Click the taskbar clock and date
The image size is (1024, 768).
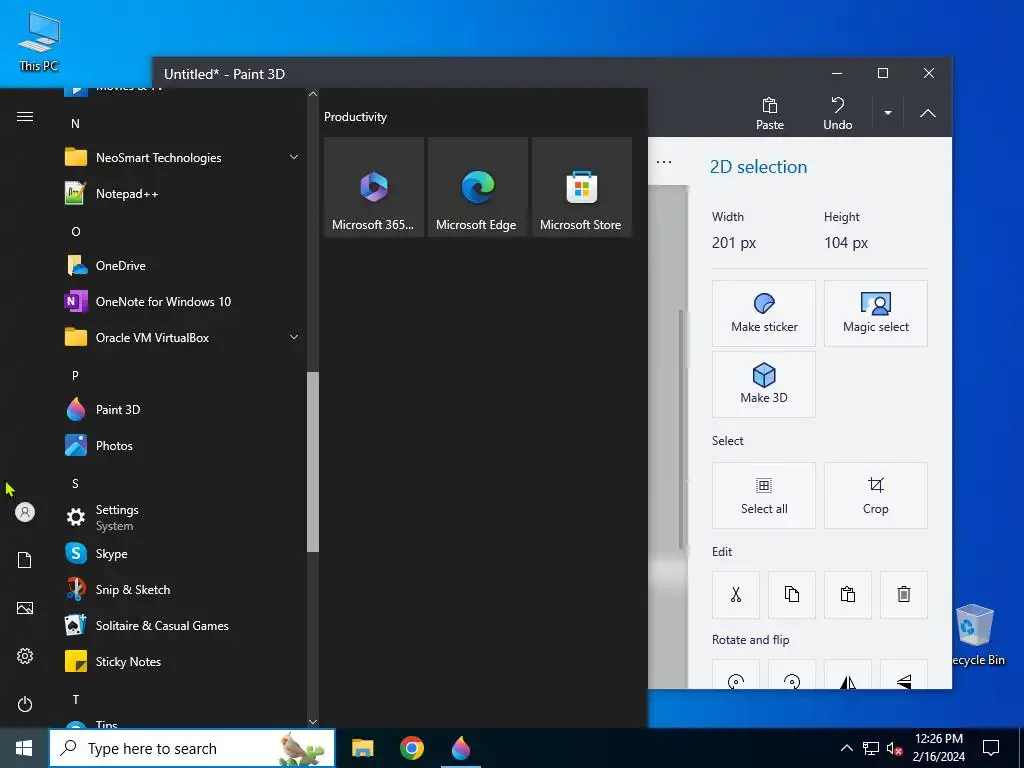point(938,748)
